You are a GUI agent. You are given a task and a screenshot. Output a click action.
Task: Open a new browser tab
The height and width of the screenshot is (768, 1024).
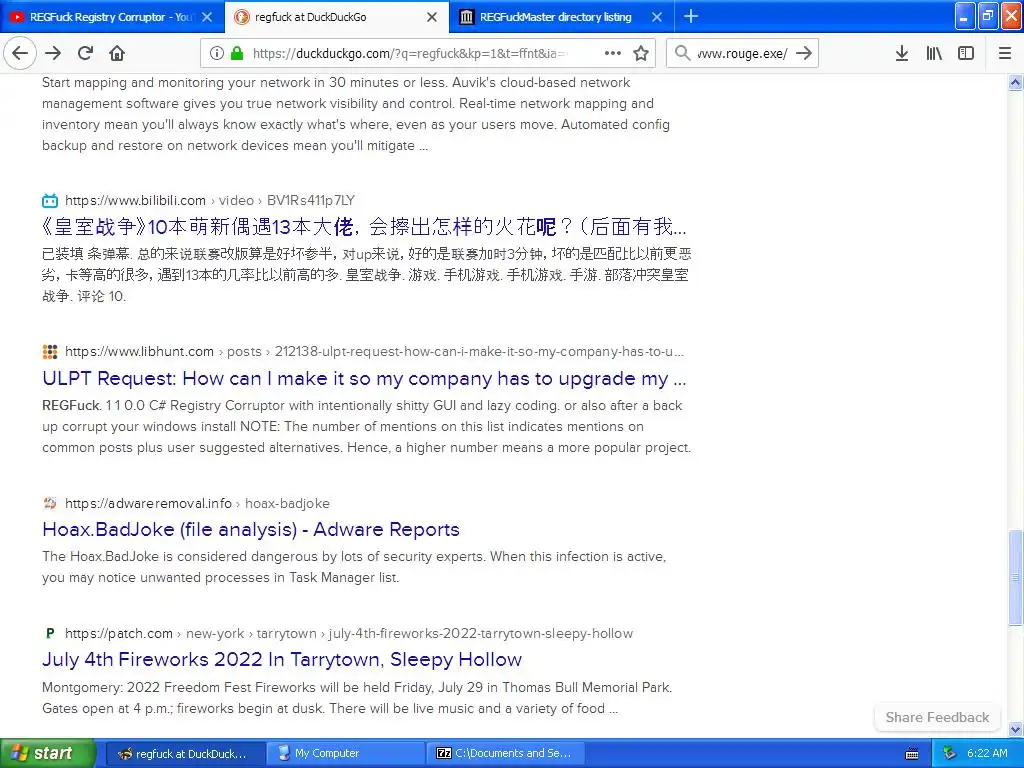pos(691,17)
